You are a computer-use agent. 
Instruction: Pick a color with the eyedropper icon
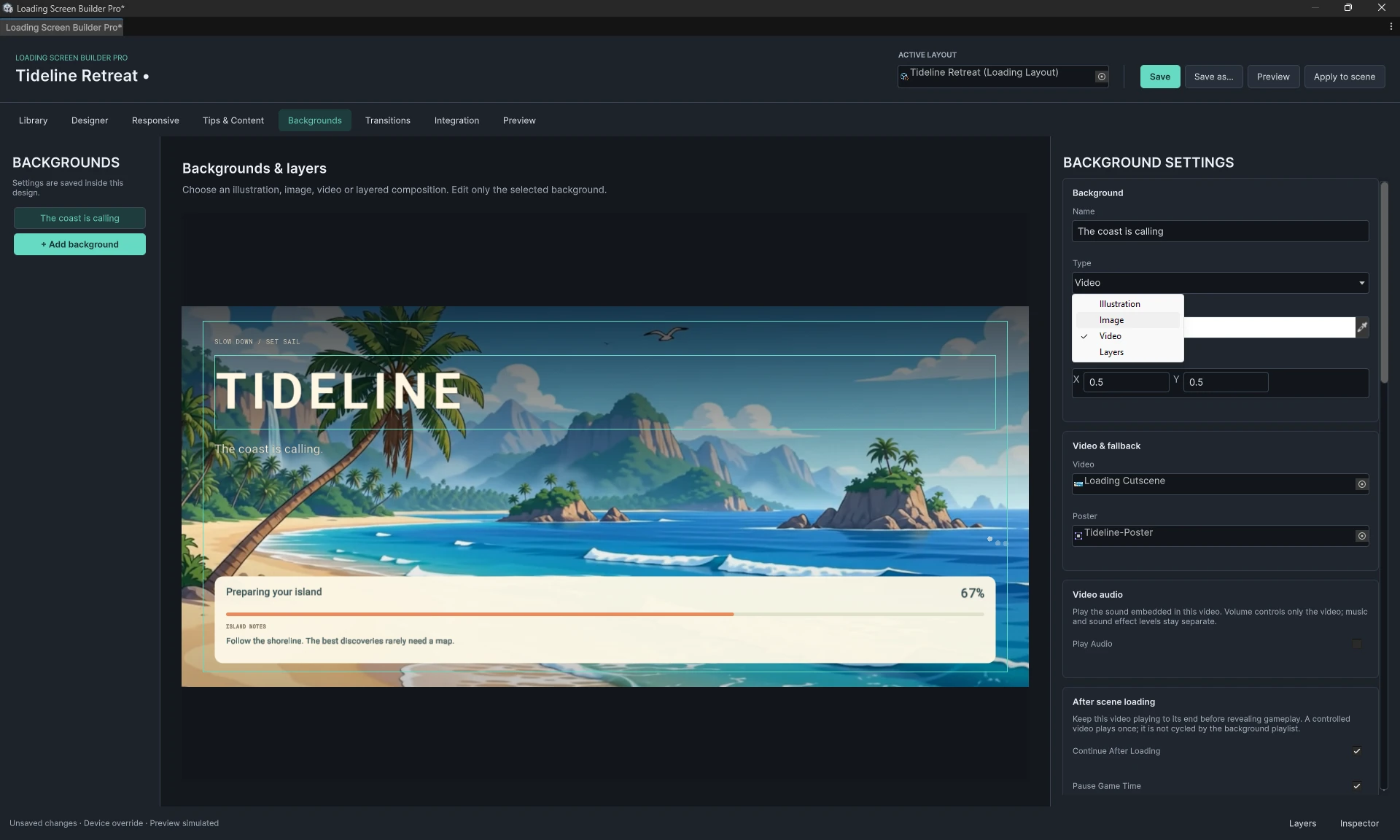click(x=1361, y=327)
